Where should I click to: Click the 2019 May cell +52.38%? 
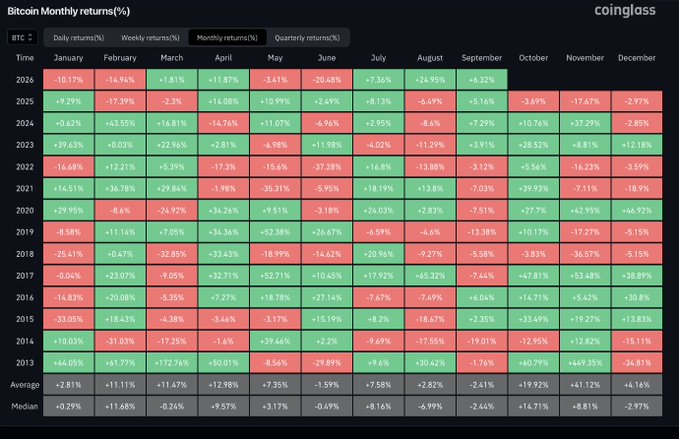(275, 232)
